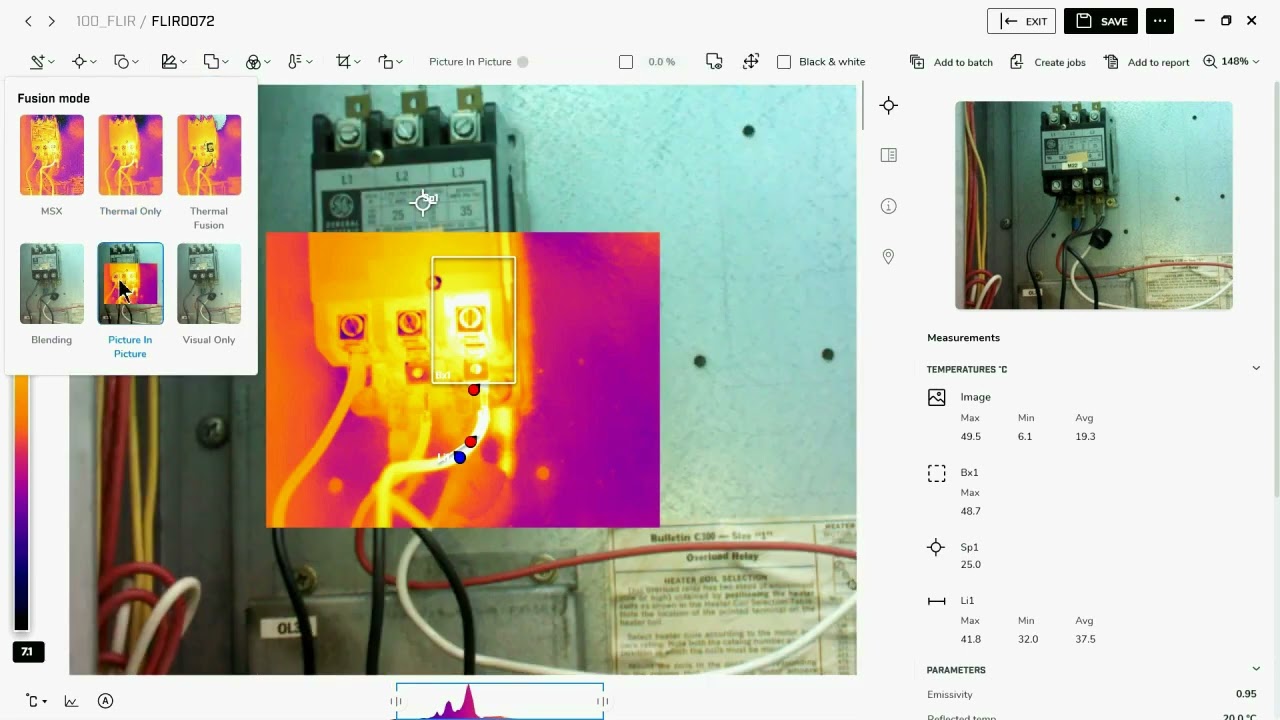Click the temperature color scale bar
The width and height of the screenshot is (1280, 720).
[x=21, y=503]
